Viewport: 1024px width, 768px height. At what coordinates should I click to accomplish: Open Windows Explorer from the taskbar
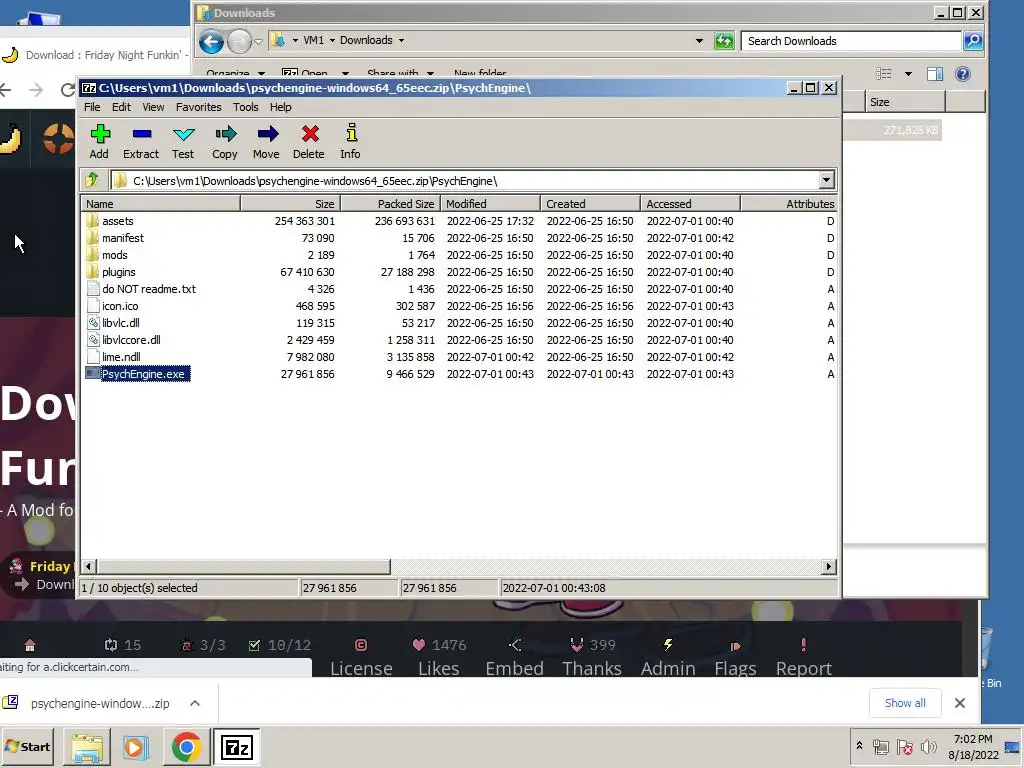[87, 747]
